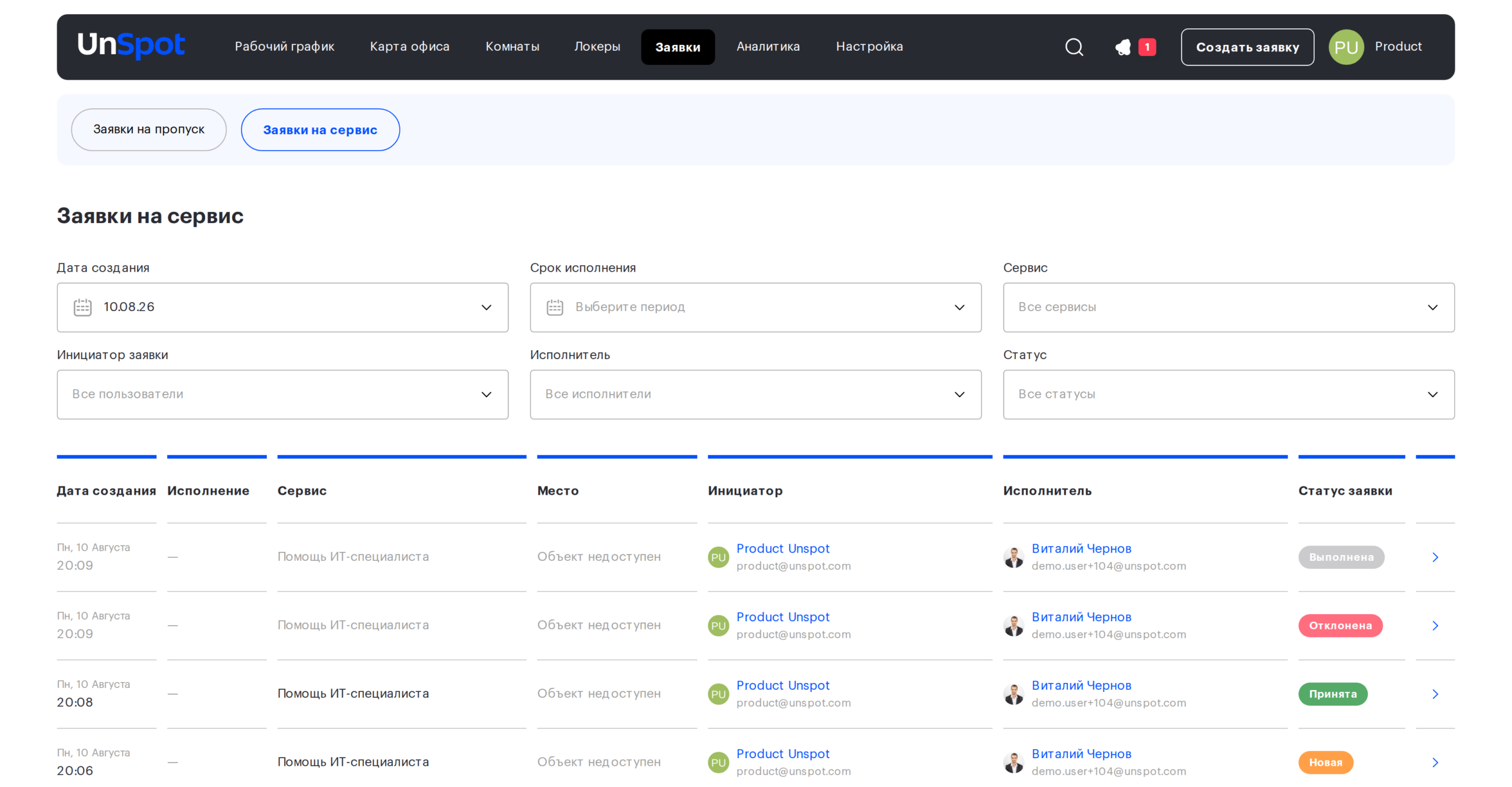Open Product Unspot link in Принята row
Image resolution: width=1512 pixels, height=787 pixels.
(x=783, y=685)
